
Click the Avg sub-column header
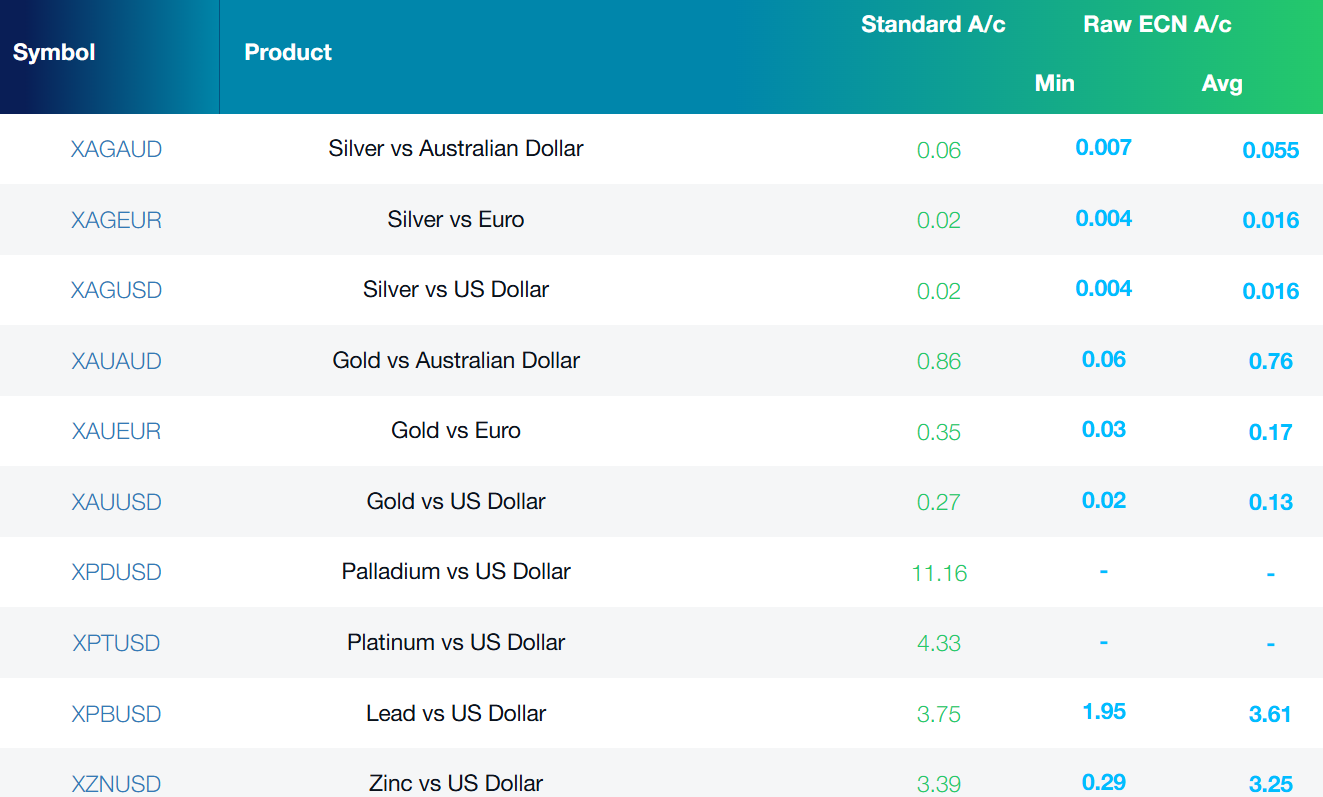point(1221,83)
